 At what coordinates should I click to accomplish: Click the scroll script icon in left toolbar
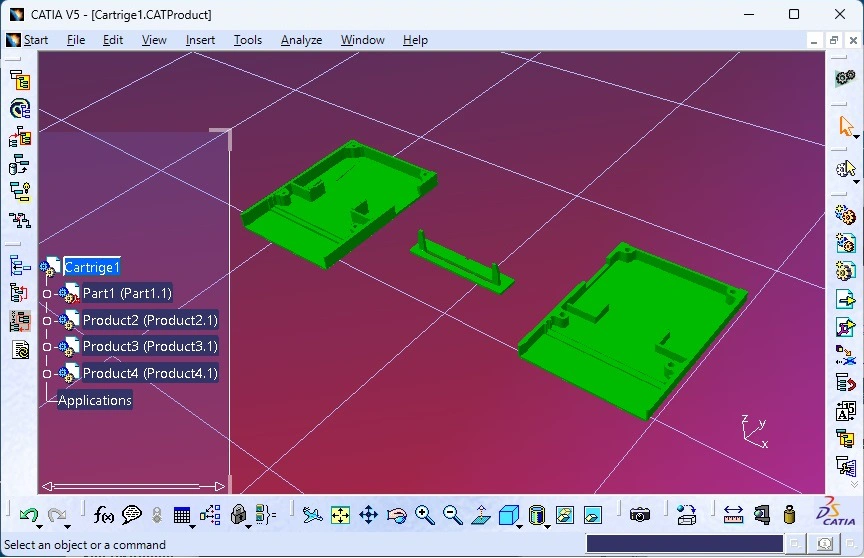20,349
